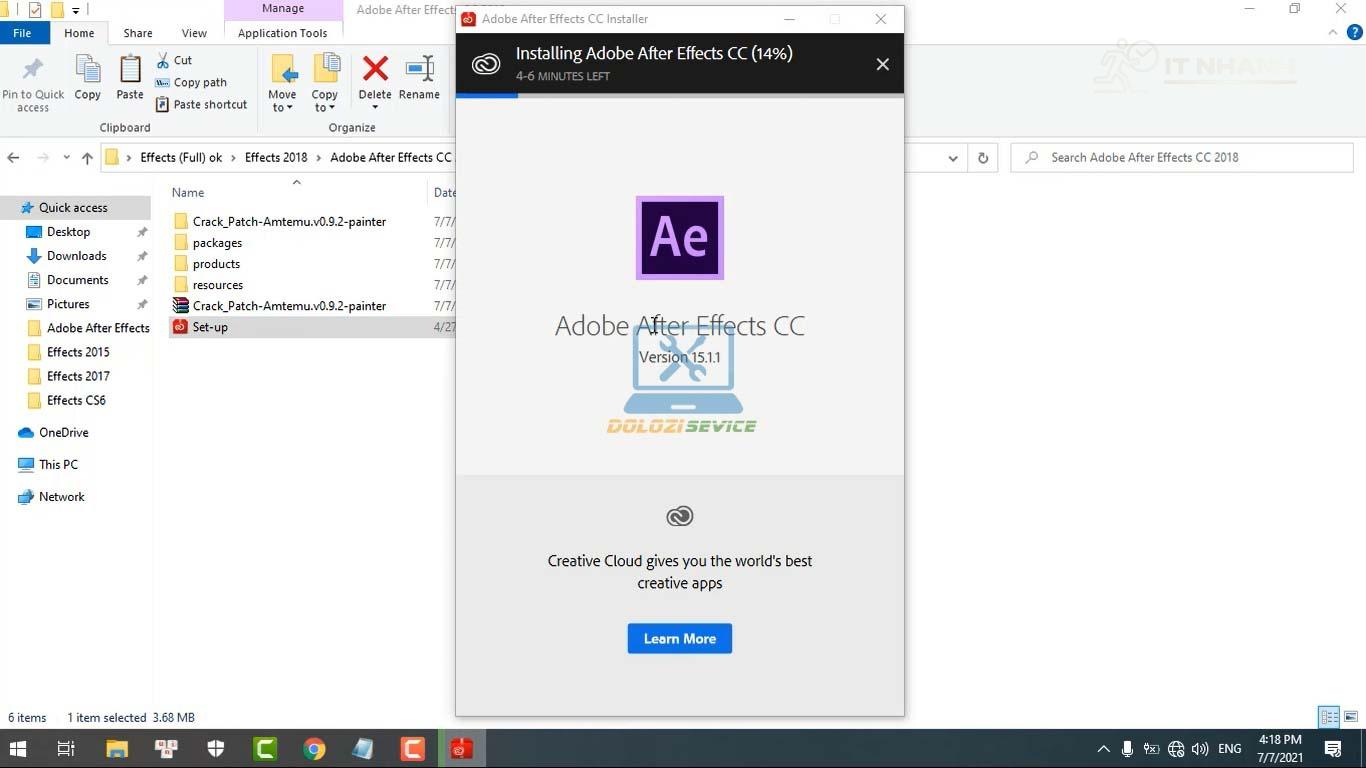Open Customize Quick Access Toolbar dropdown

tap(76, 11)
